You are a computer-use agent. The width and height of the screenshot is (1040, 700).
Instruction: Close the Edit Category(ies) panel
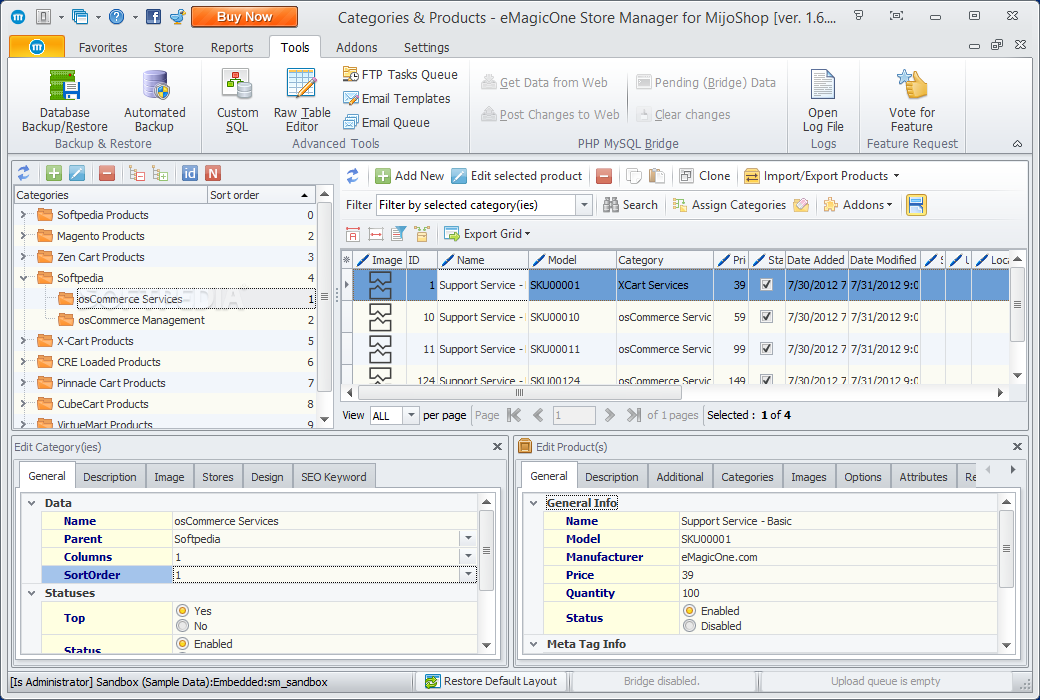coord(497,447)
